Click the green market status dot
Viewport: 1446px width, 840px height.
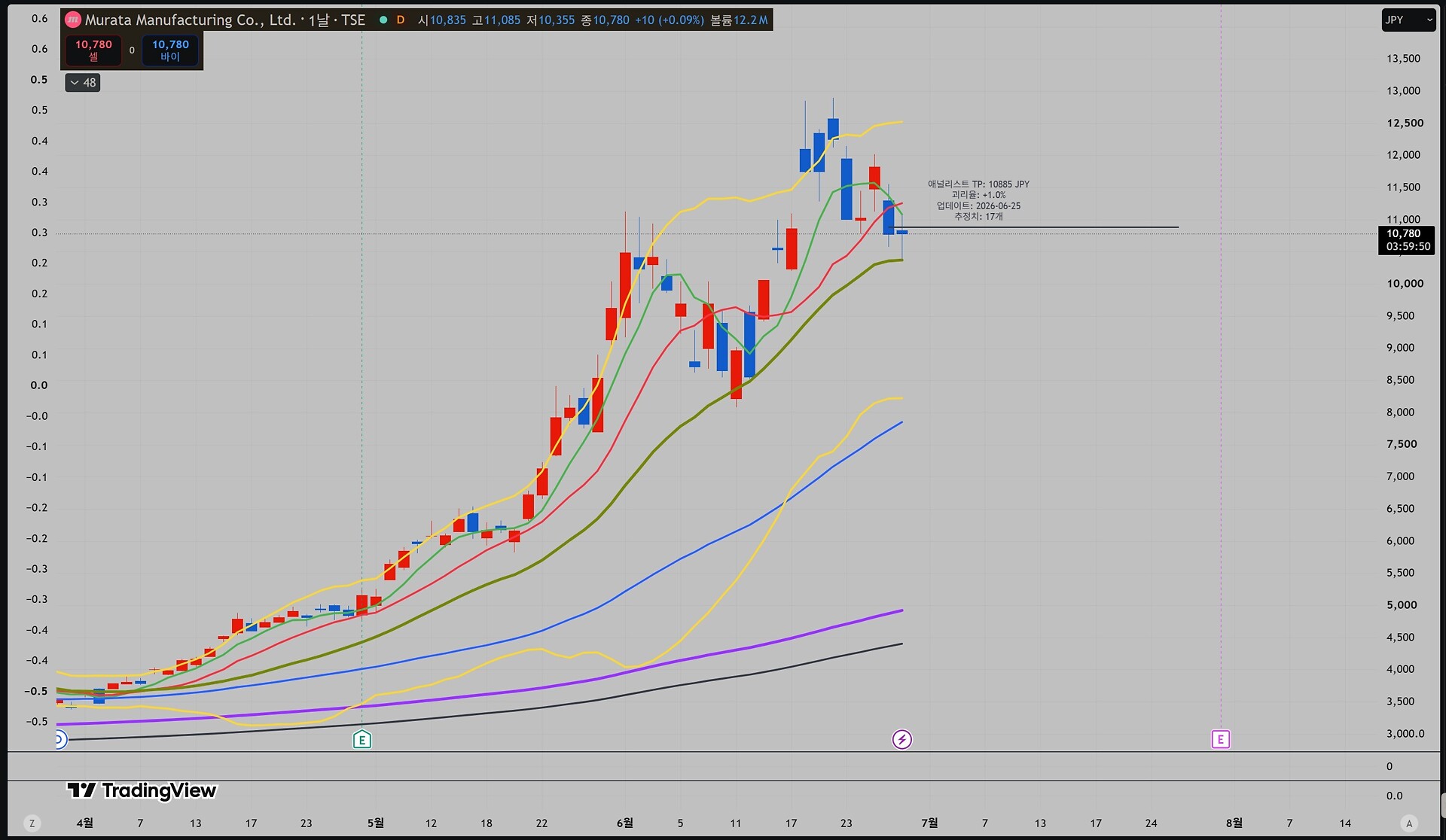(383, 20)
